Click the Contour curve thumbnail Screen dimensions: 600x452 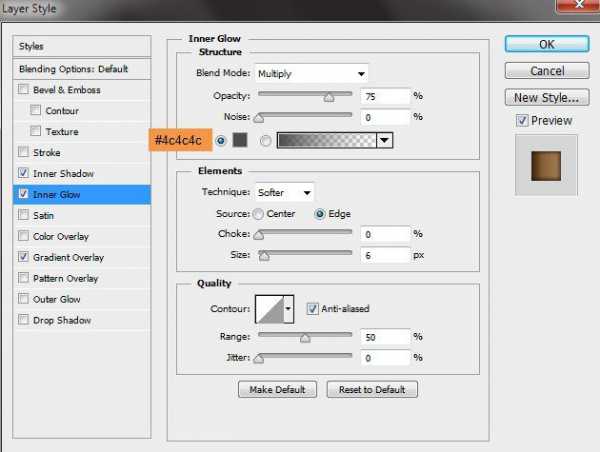tap(270, 309)
